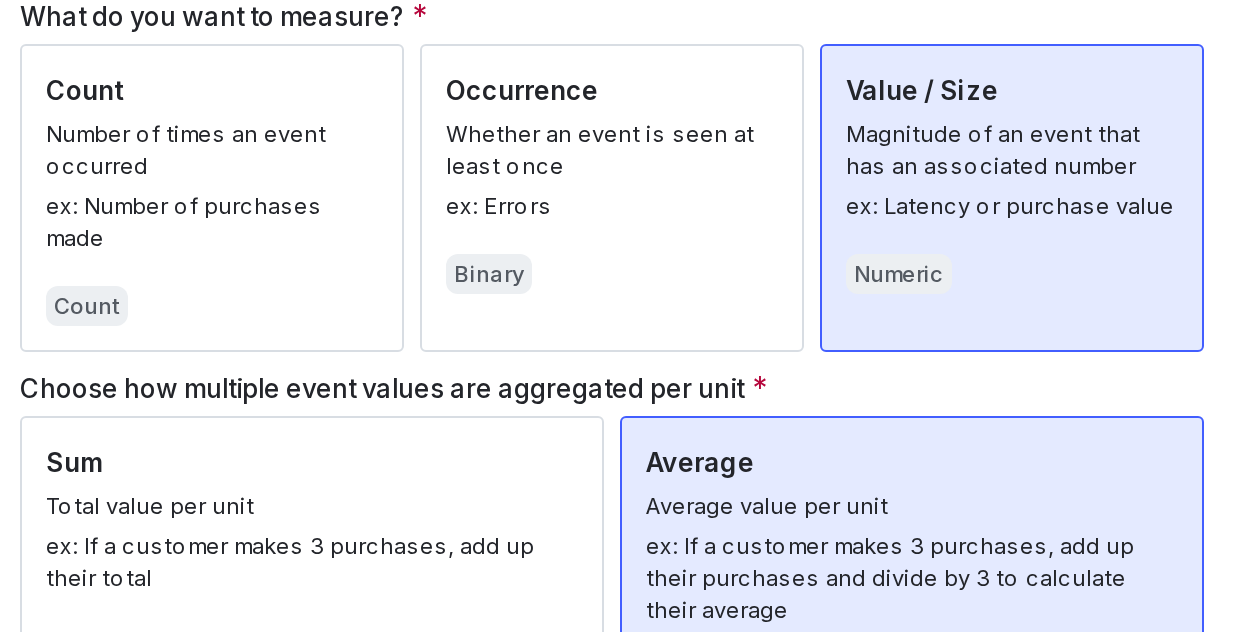The image size is (1246, 632).
Task: Click the Count card title text
Action: click(84, 90)
